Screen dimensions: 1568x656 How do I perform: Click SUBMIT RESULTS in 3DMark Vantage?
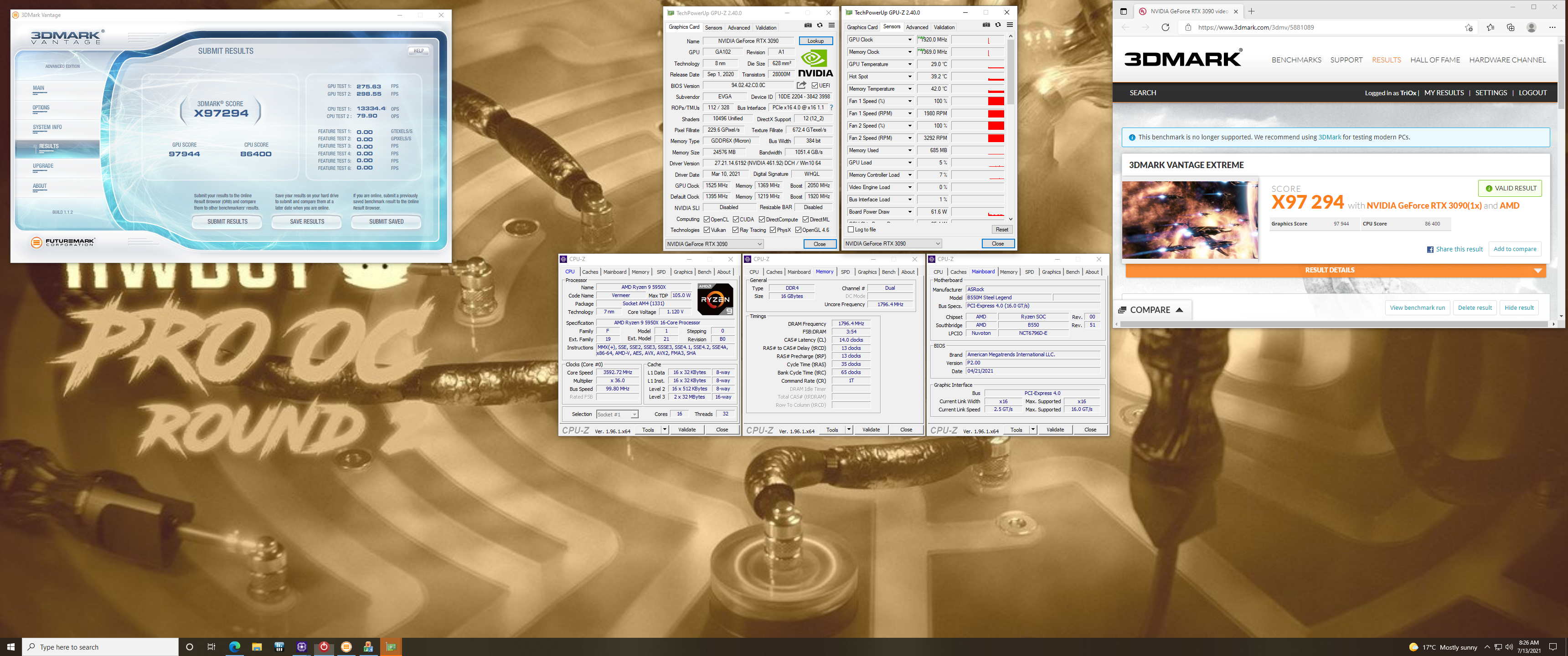coord(227,221)
